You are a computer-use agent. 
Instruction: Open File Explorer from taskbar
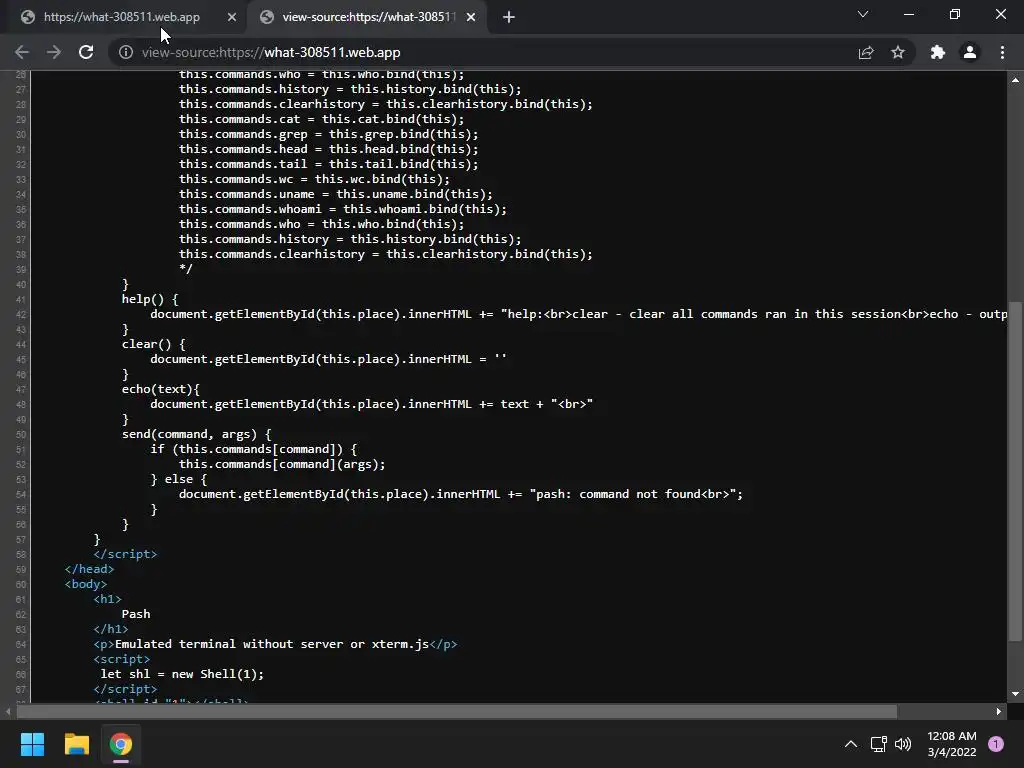click(x=76, y=744)
